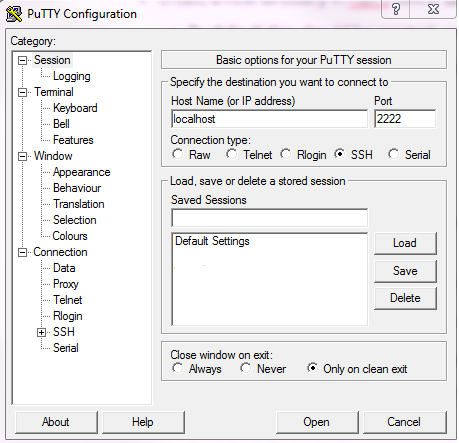Choose Never for close window on exit
This screenshot has width=459, height=443.
coord(246,368)
